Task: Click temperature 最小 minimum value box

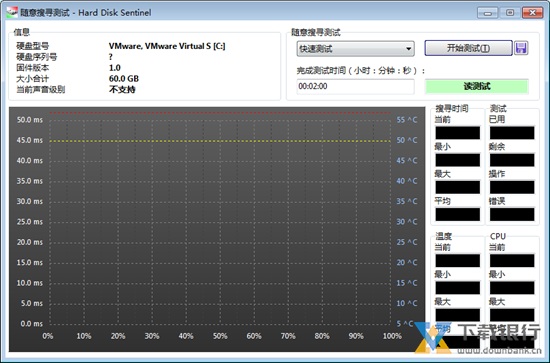Action: [458, 288]
